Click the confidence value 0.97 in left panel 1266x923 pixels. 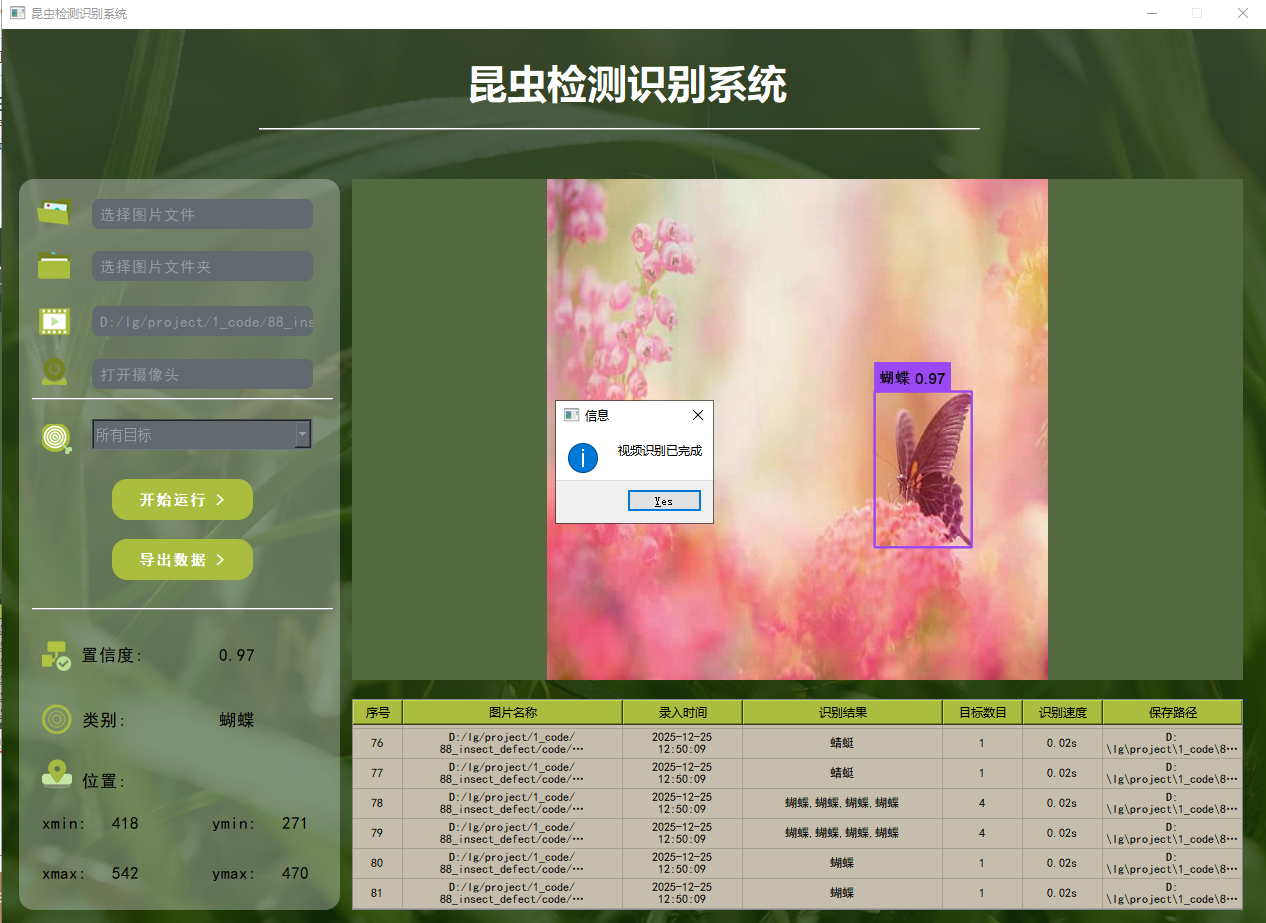pos(237,656)
